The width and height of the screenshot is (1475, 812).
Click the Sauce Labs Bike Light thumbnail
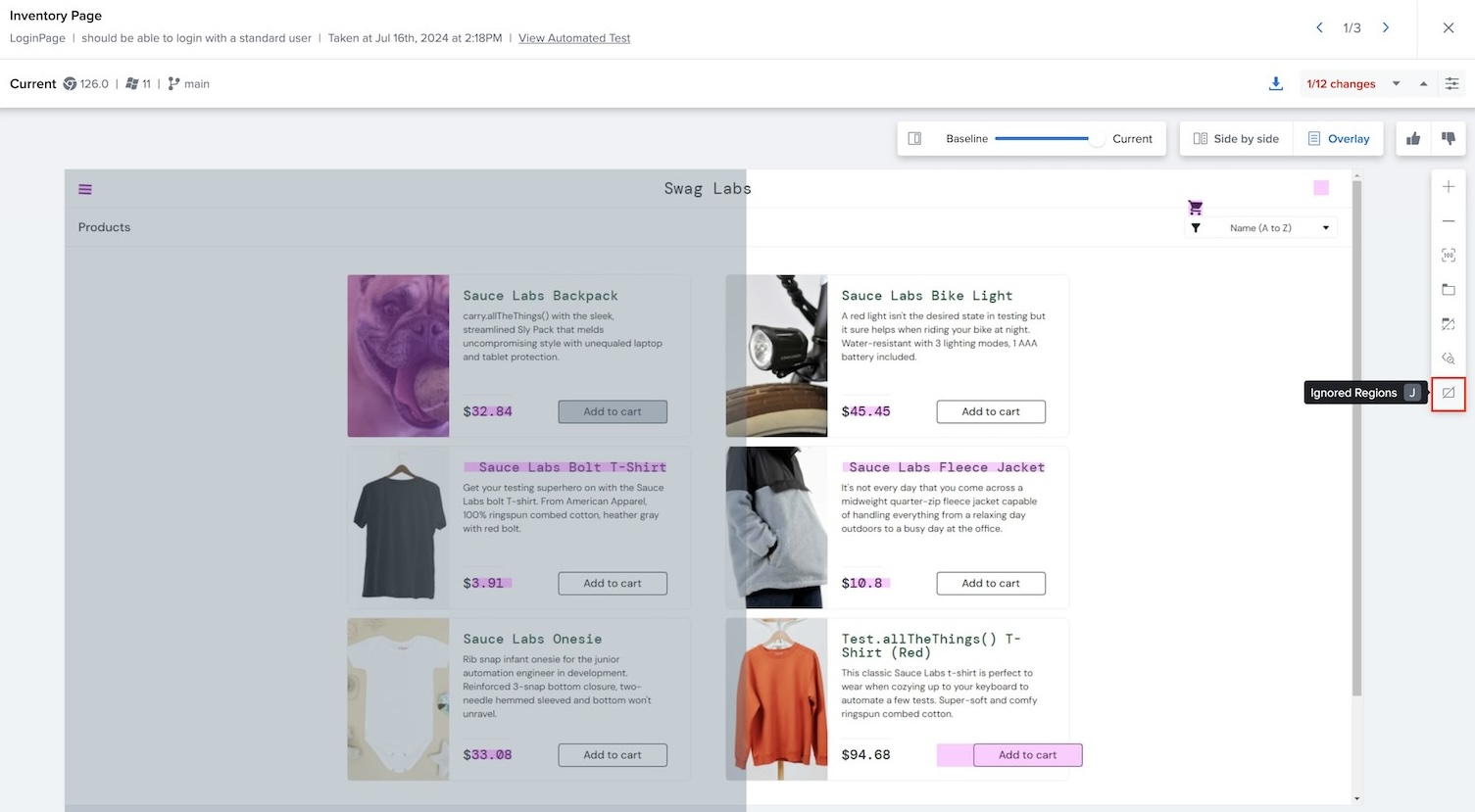[x=776, y=356]
